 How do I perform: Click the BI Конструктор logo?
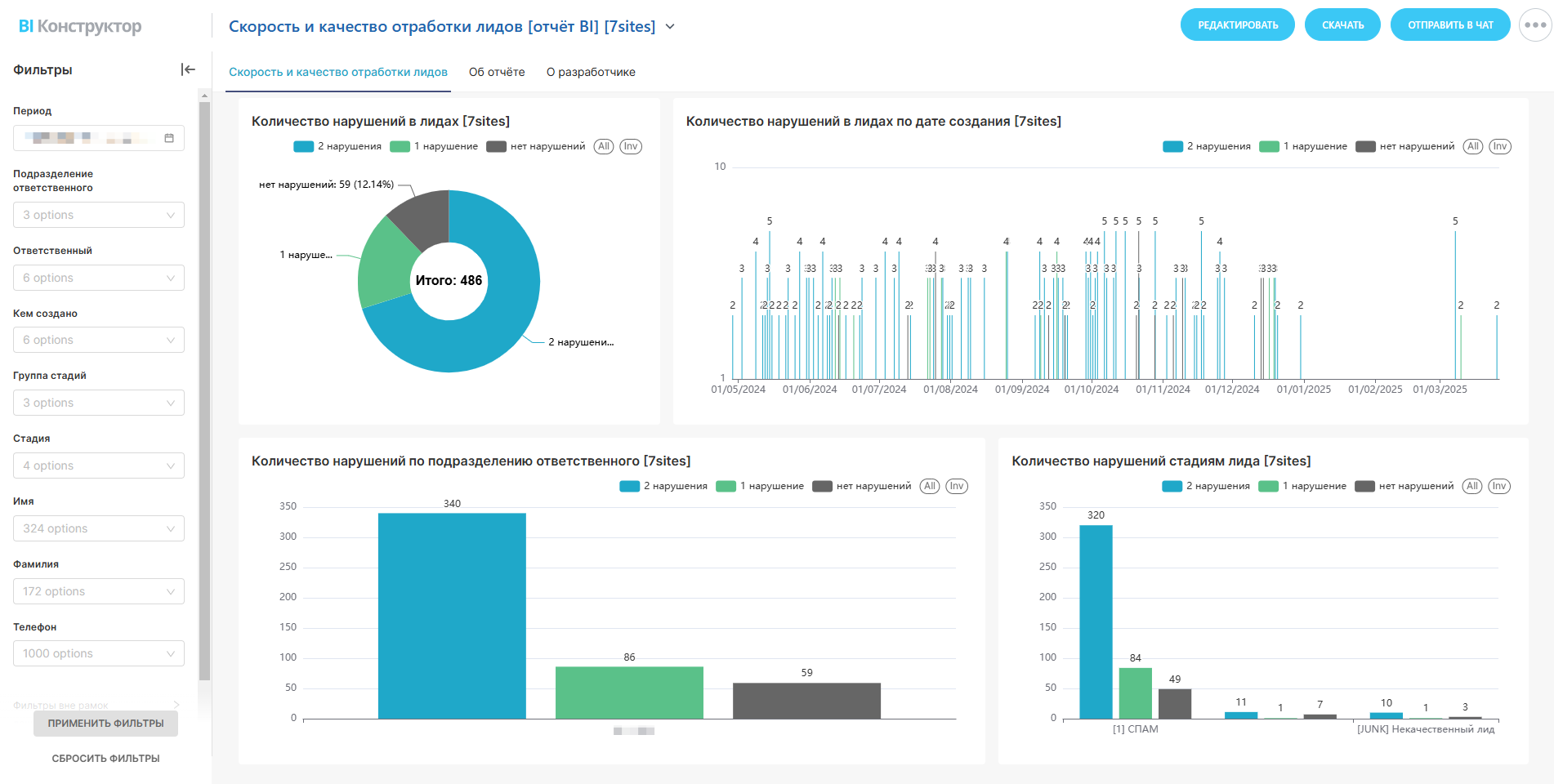[x=80, y=26]
